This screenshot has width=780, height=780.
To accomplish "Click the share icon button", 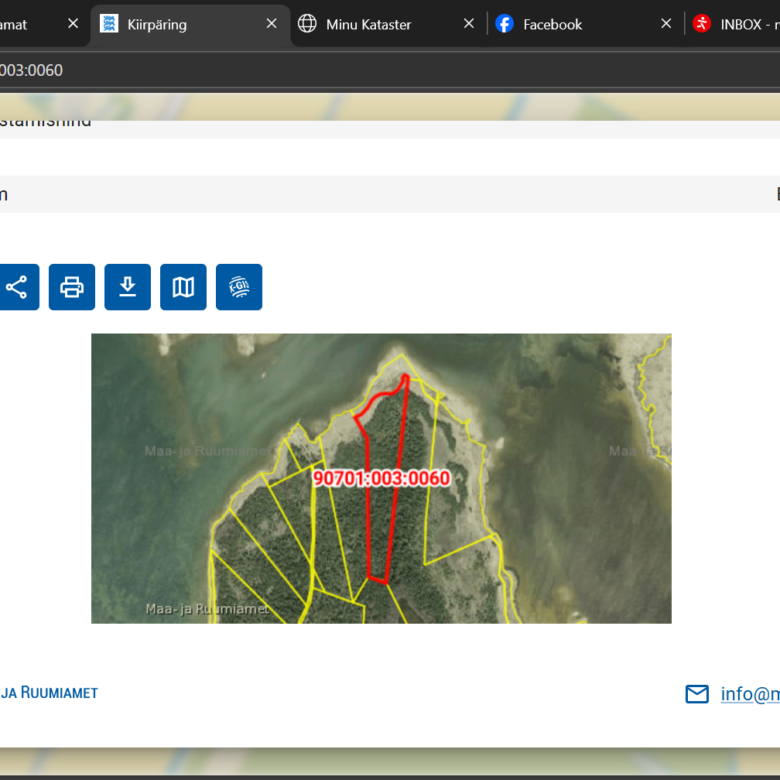I will pos(17,287).
